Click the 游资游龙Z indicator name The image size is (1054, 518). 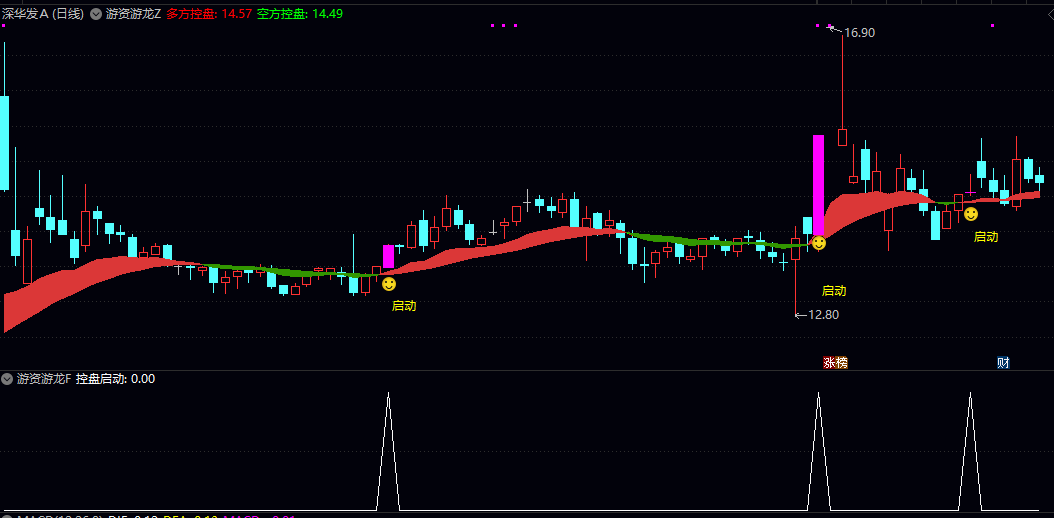pyautogui.click(x=134, y=13)
